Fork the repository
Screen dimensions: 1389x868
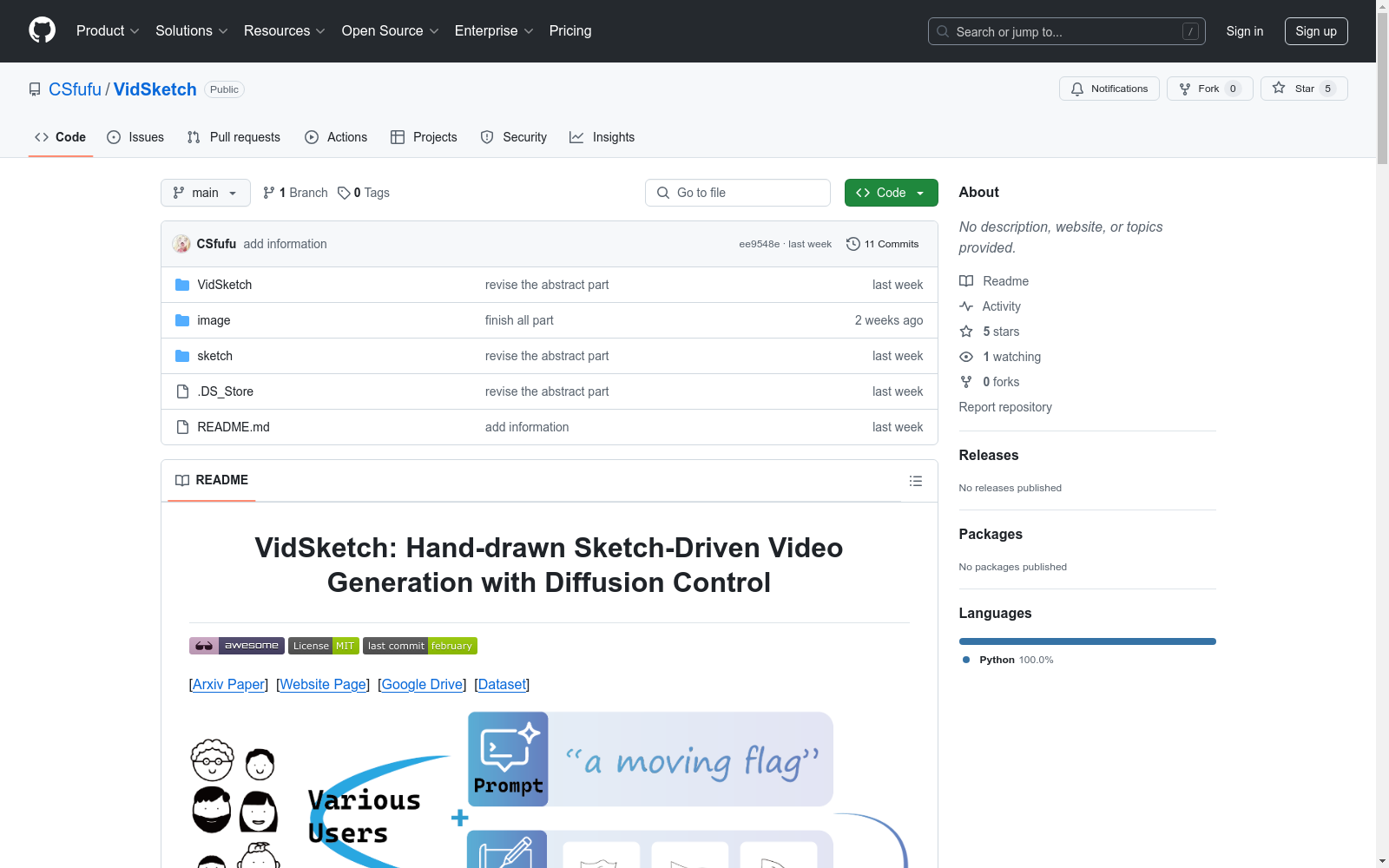coord(1210,89)
